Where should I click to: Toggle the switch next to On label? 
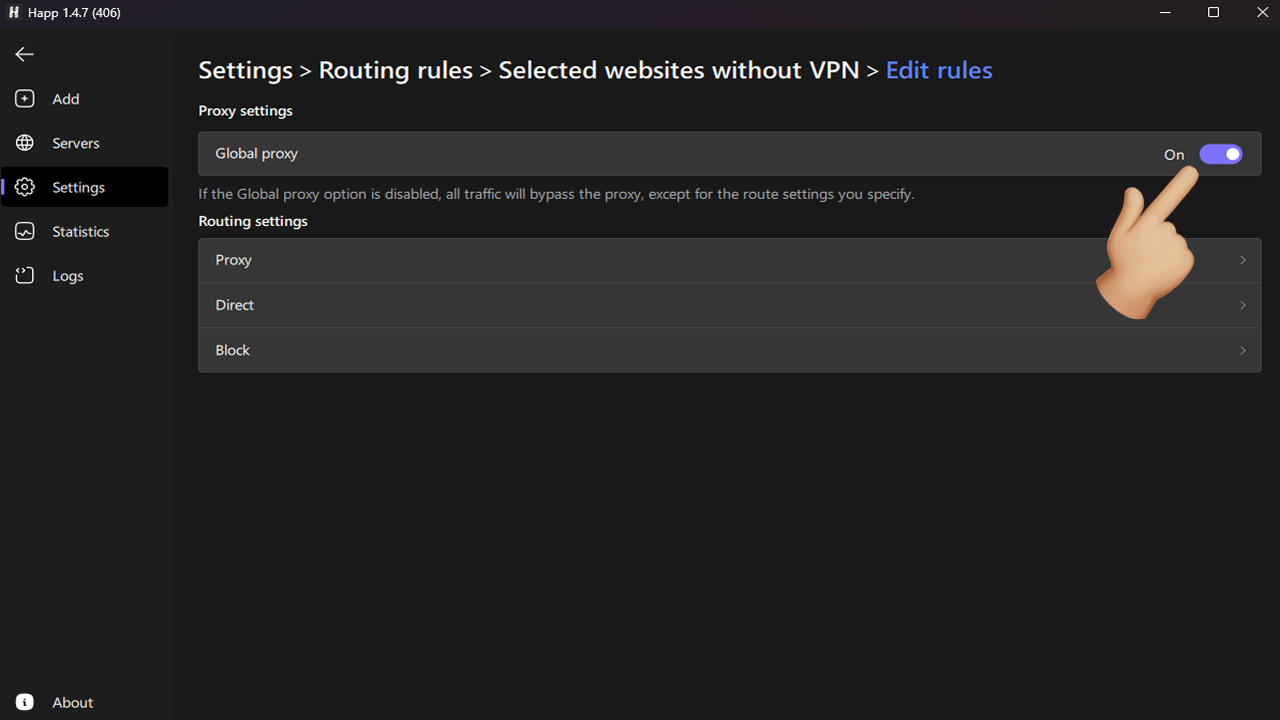click(1220, 154)
